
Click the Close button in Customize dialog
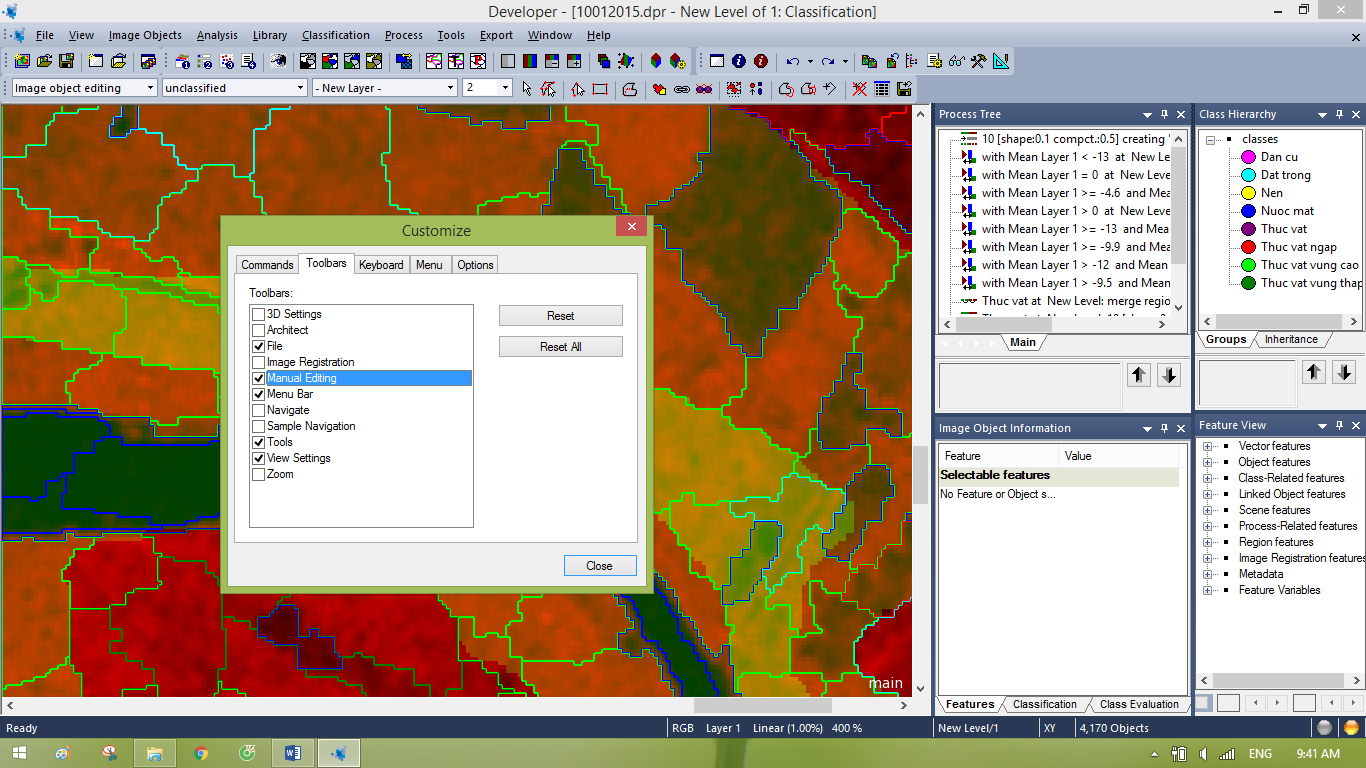pos(599,565)
